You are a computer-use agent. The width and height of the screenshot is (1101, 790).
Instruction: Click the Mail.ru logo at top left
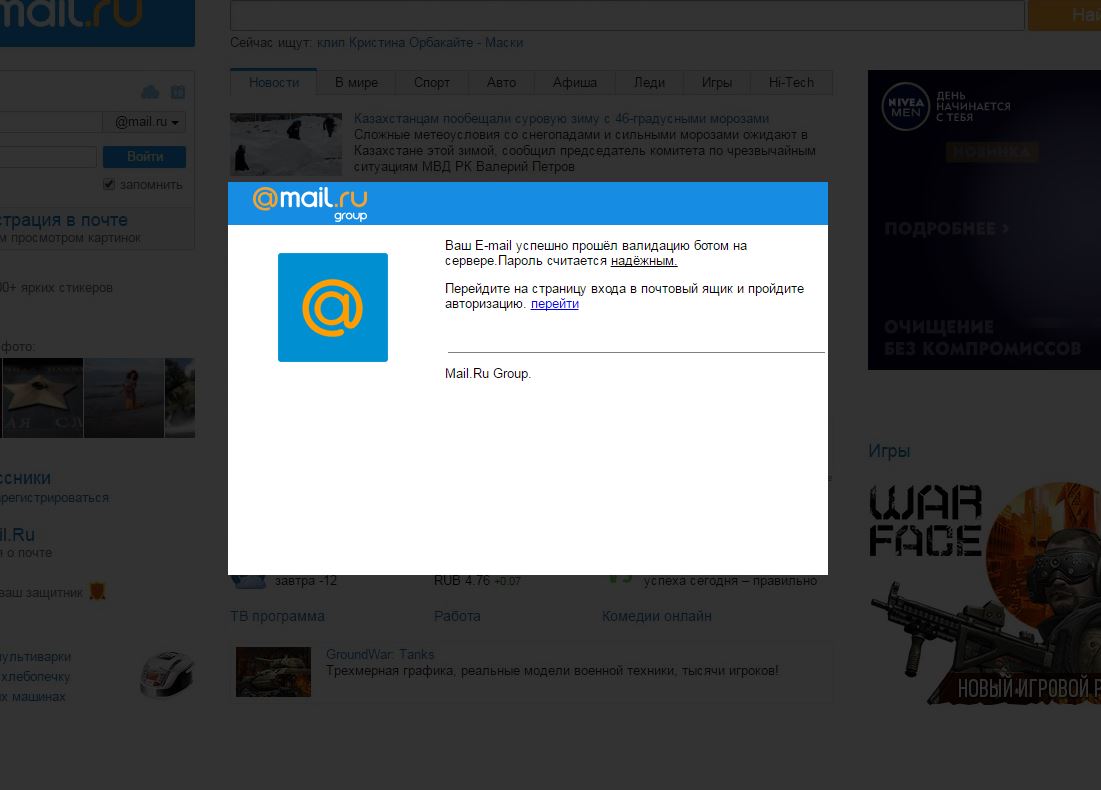[x=97, y=21]
